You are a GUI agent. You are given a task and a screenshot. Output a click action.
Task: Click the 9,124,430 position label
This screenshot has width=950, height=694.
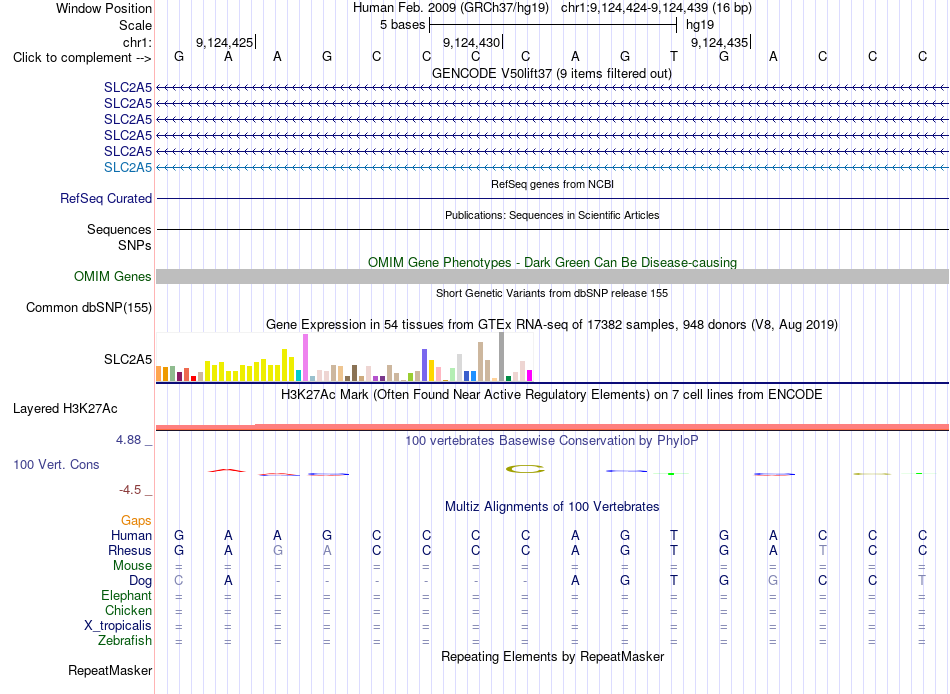(472, 42)
